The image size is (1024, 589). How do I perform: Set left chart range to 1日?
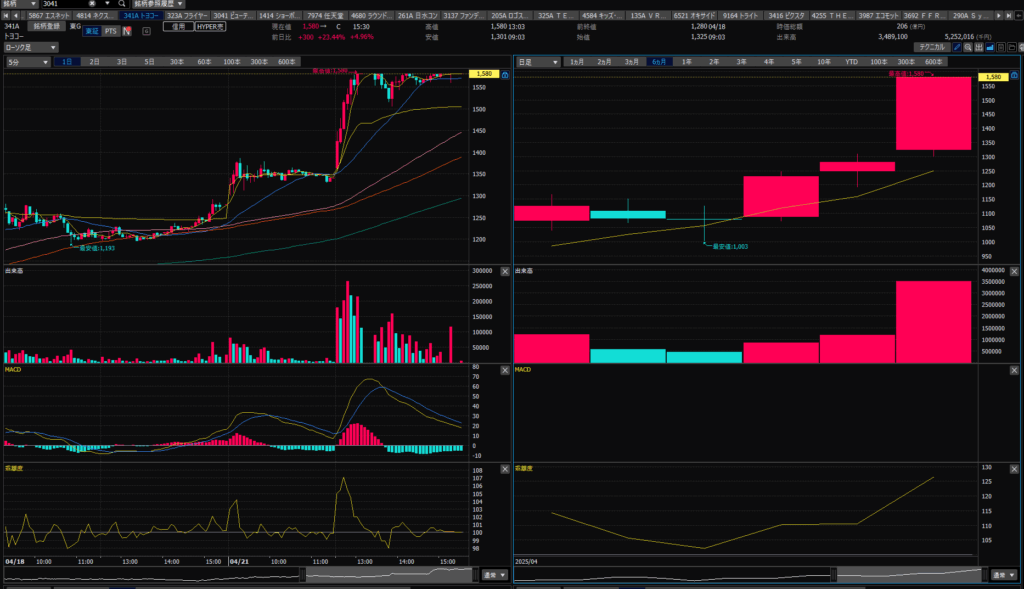[x=67, y=62]
